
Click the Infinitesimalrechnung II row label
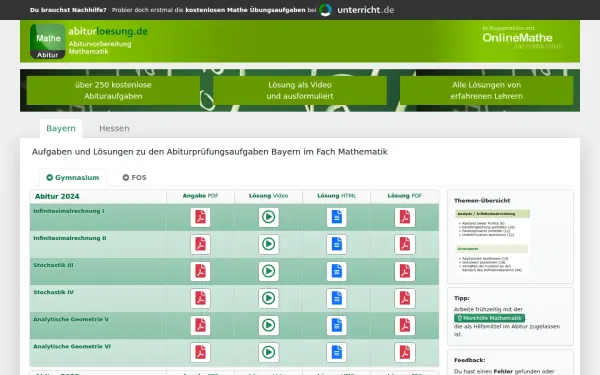70,238
